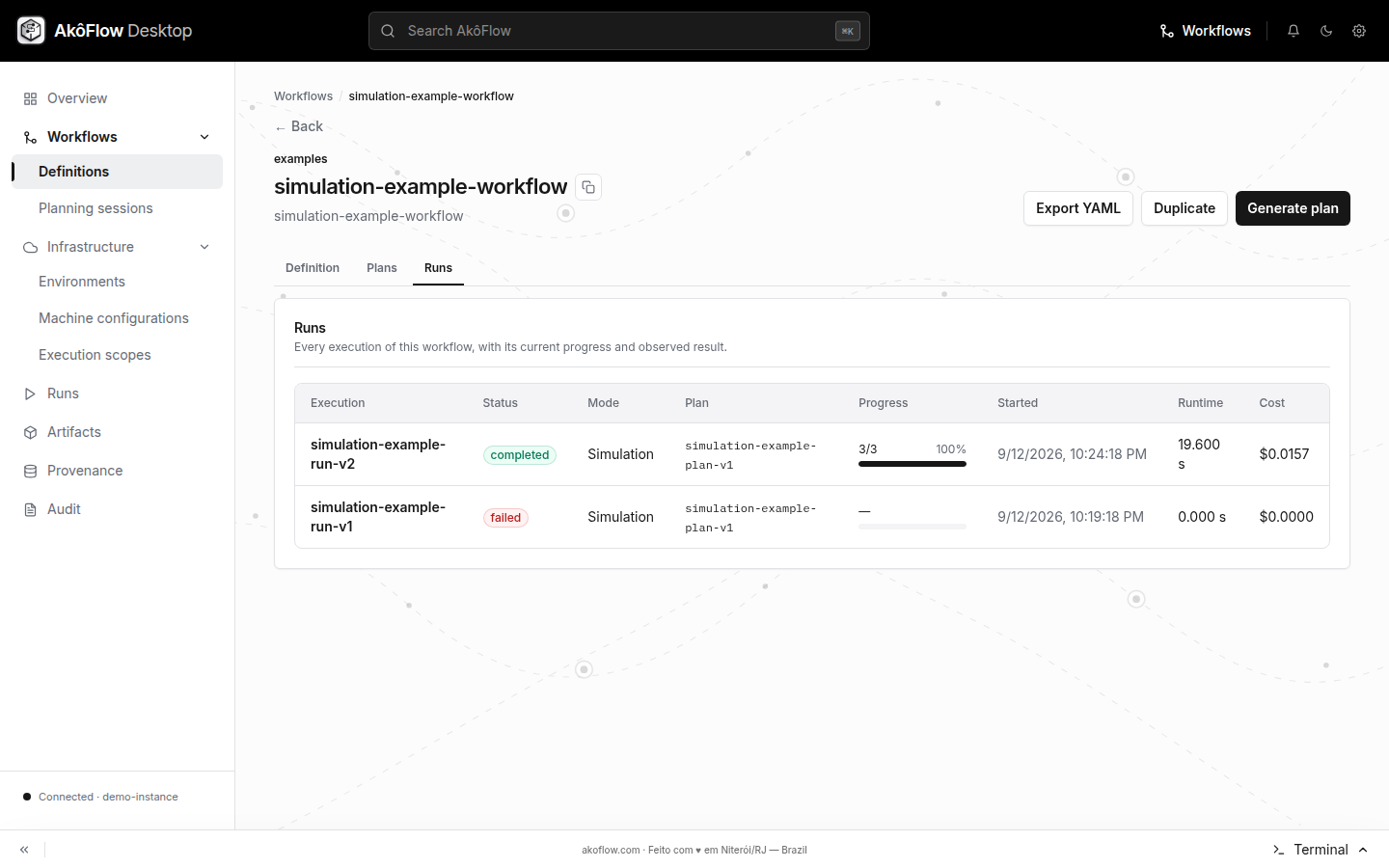This screenshot has width=1389, height=868.
Task: Open the simulation-example-run-v2 execution
Action: 378,454
